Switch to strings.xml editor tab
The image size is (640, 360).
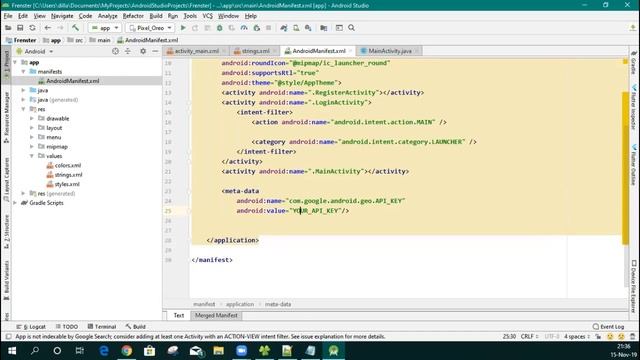(255, 51)
